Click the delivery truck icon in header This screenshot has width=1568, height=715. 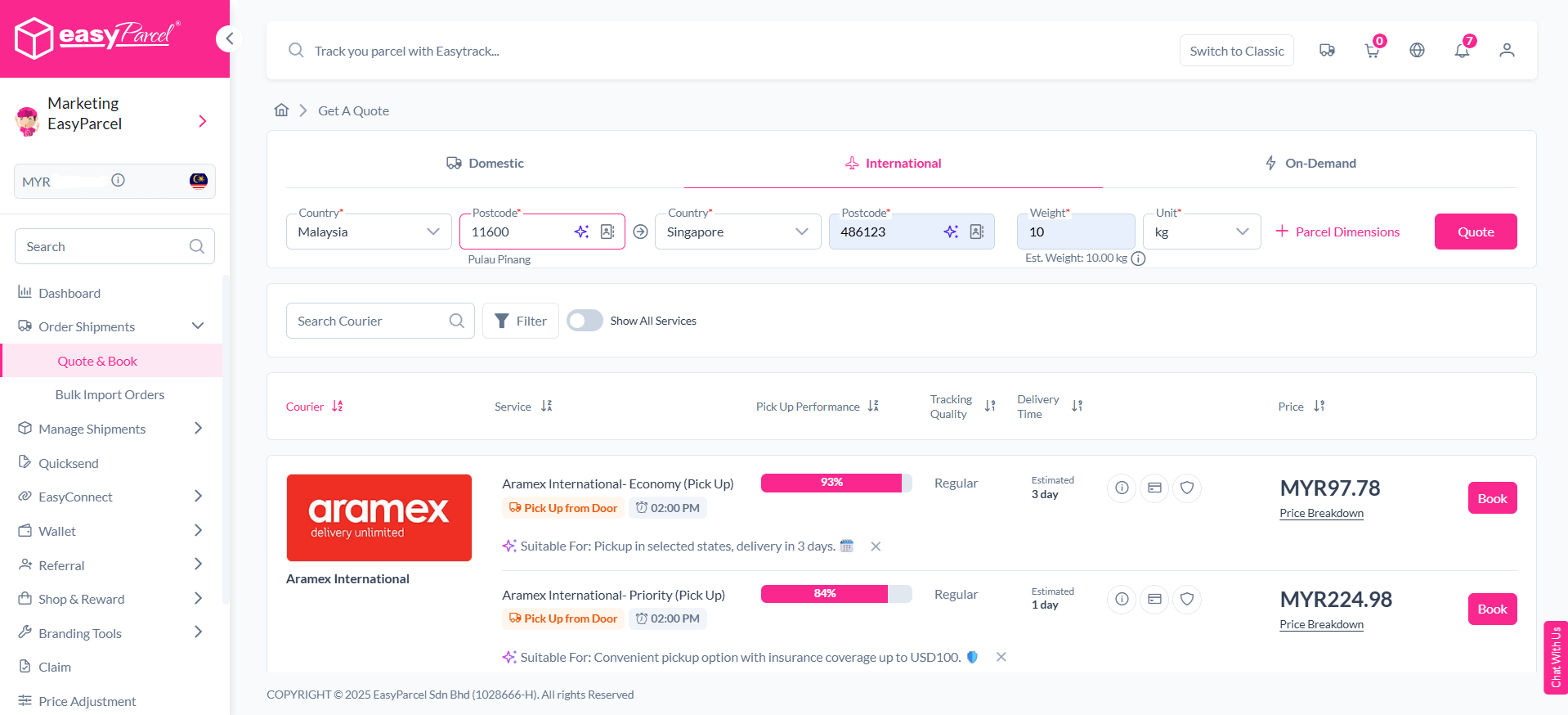click(x=1327, y=51)
